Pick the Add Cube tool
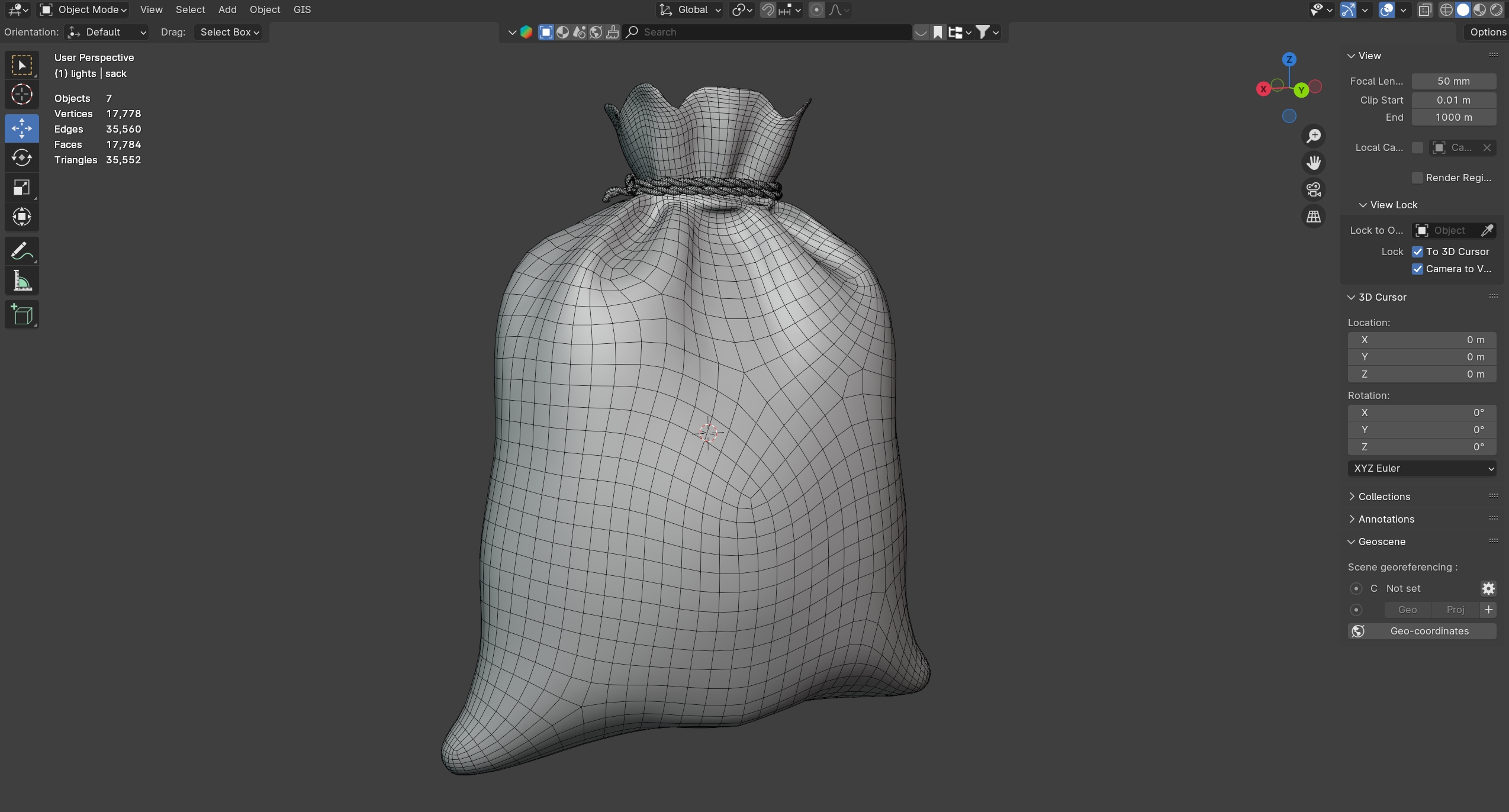This screenshot has height=812, width=1509. point(22,314)
